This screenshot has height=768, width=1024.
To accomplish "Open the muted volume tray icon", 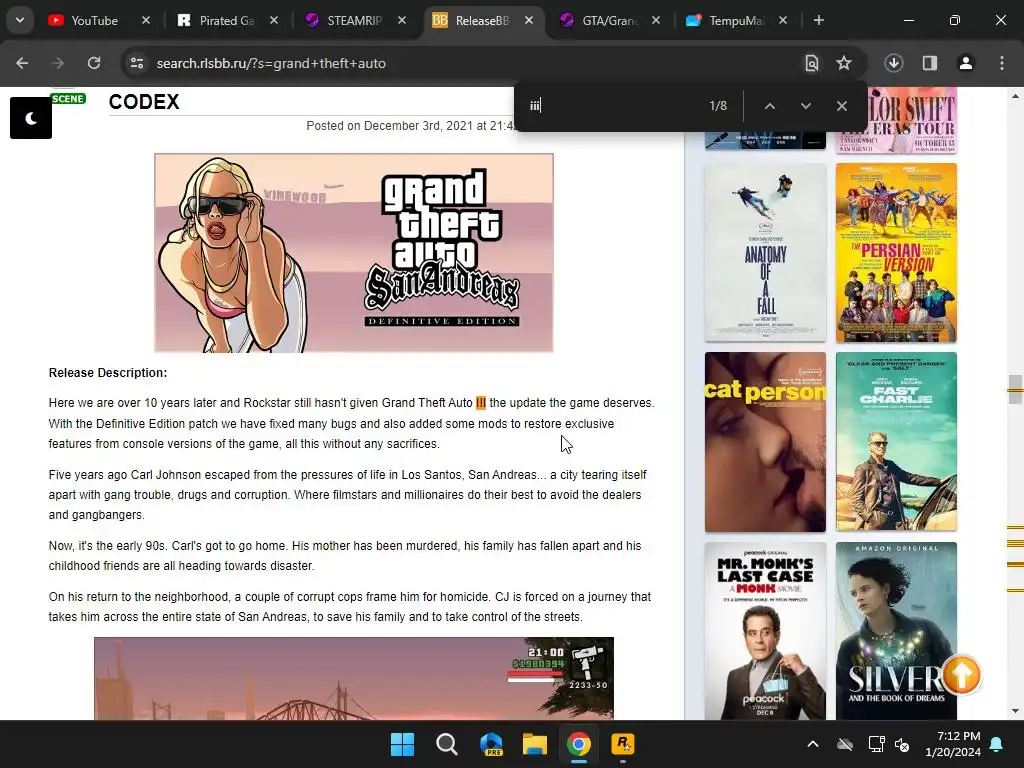I will tap(903, 744).
